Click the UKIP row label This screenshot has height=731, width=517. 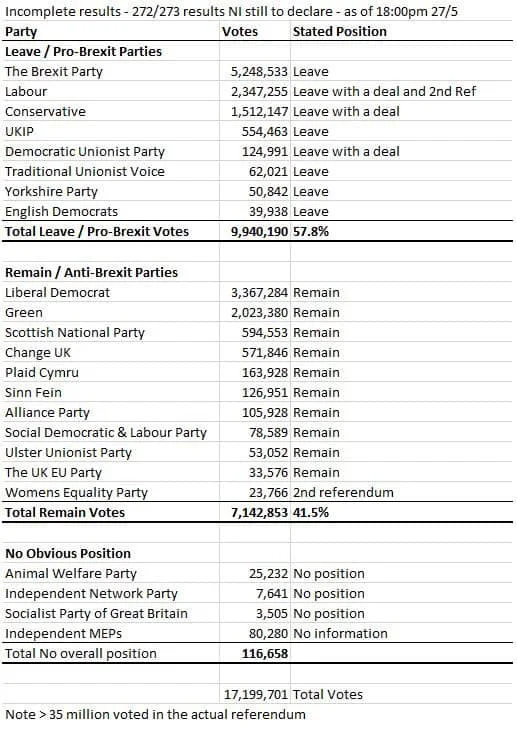click(110, 131)
